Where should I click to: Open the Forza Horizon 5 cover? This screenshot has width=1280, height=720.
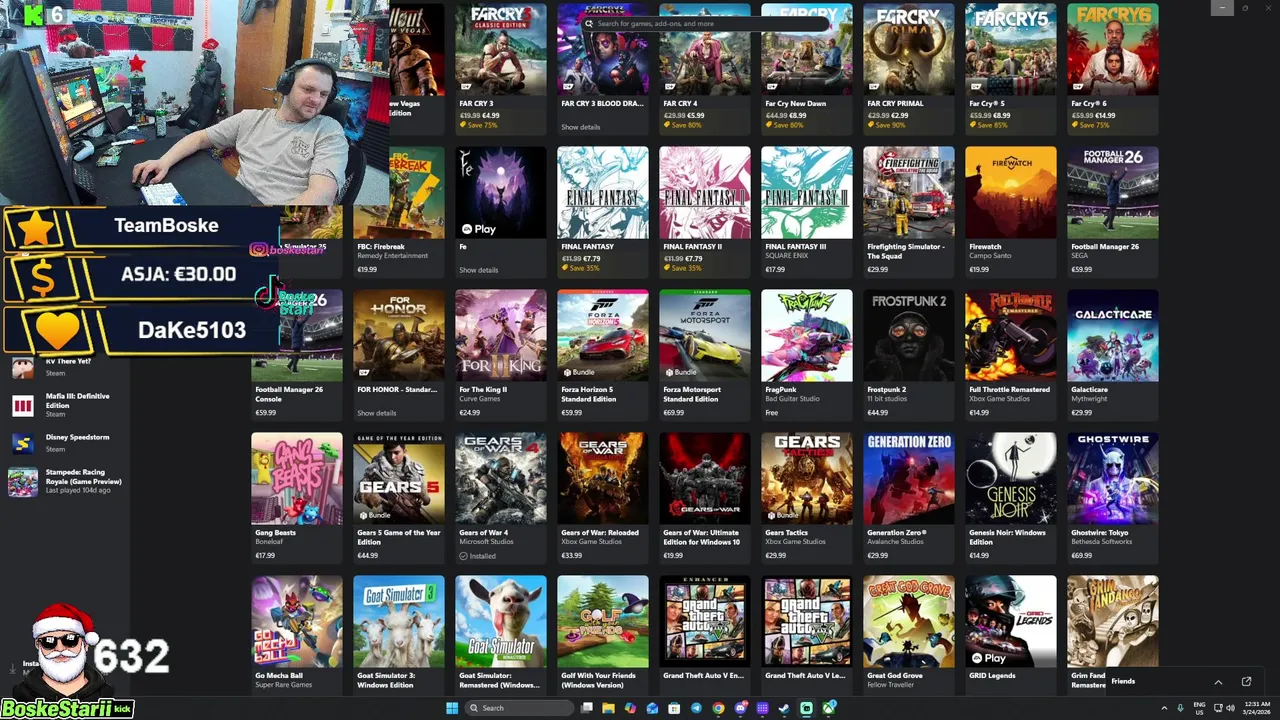click(x=603, y=335)
